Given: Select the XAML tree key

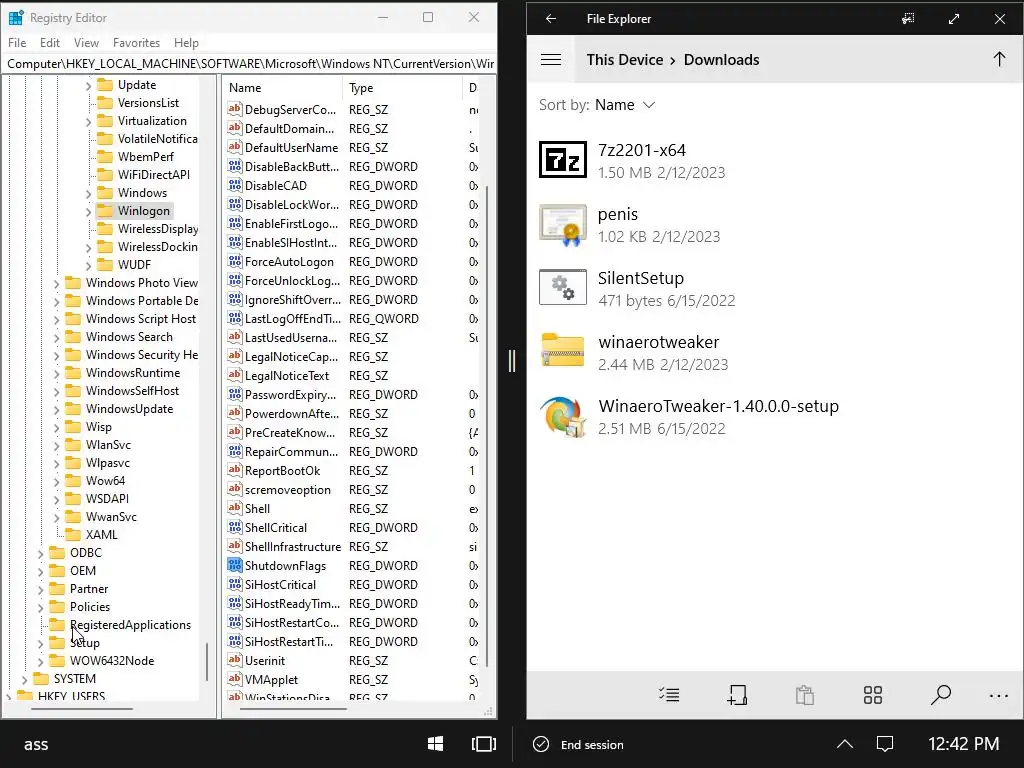Looking at the screenshot, I should (x=101, y=535).
